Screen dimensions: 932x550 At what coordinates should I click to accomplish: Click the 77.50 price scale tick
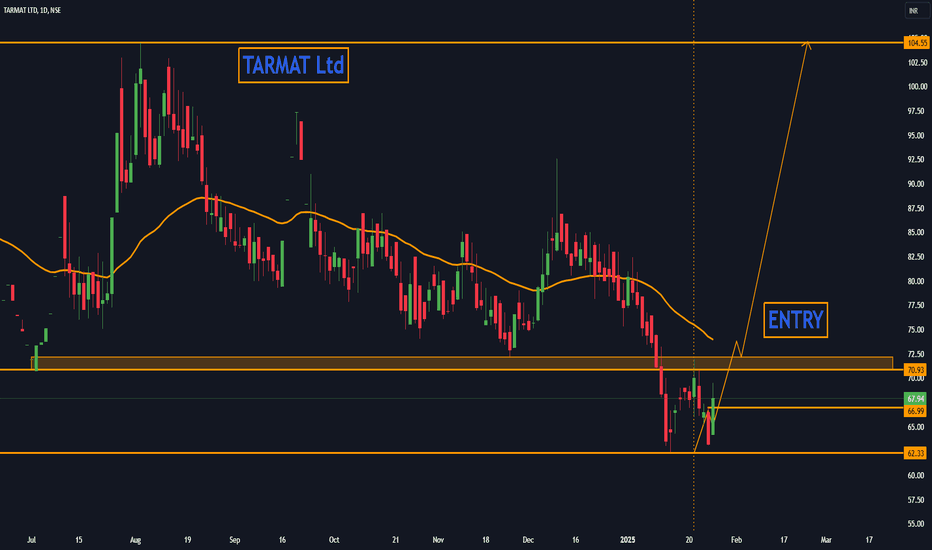[917, 305]
